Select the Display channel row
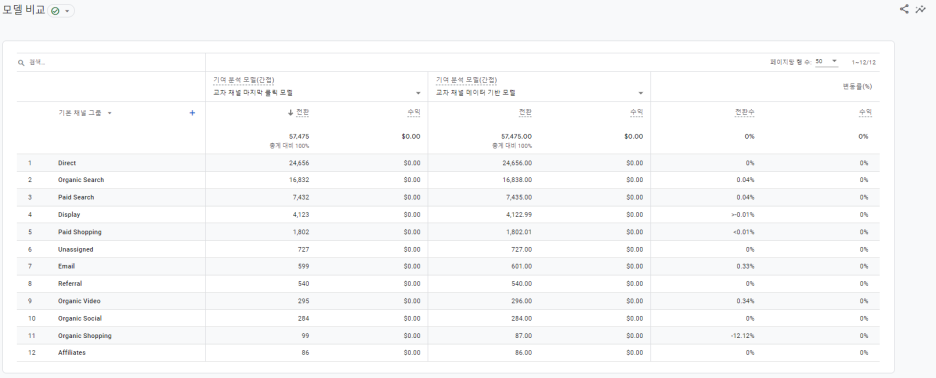 coord(448,214)
